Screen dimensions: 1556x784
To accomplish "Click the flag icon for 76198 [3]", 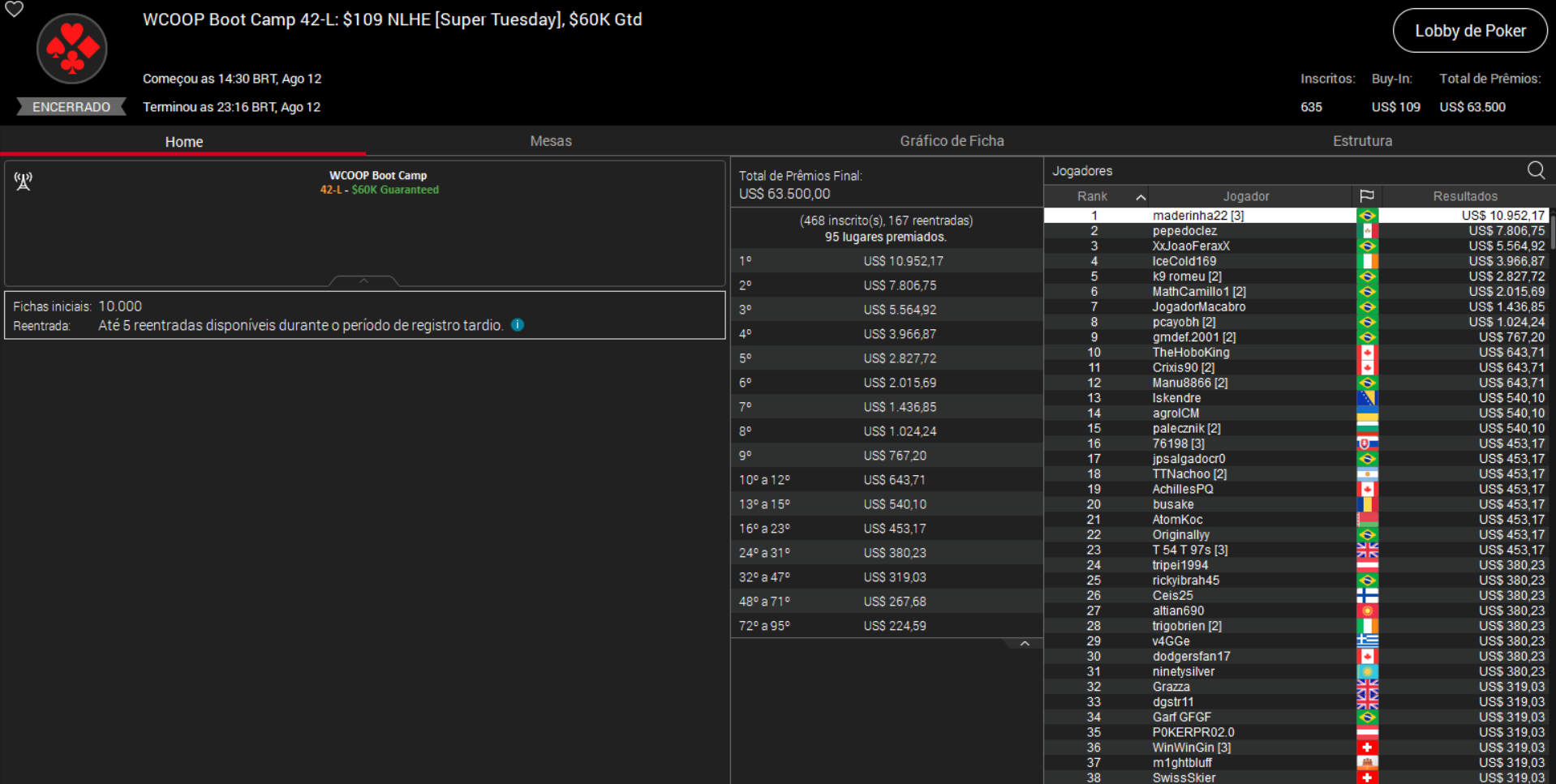I will pyautogui.click(x=1367, y=443).
